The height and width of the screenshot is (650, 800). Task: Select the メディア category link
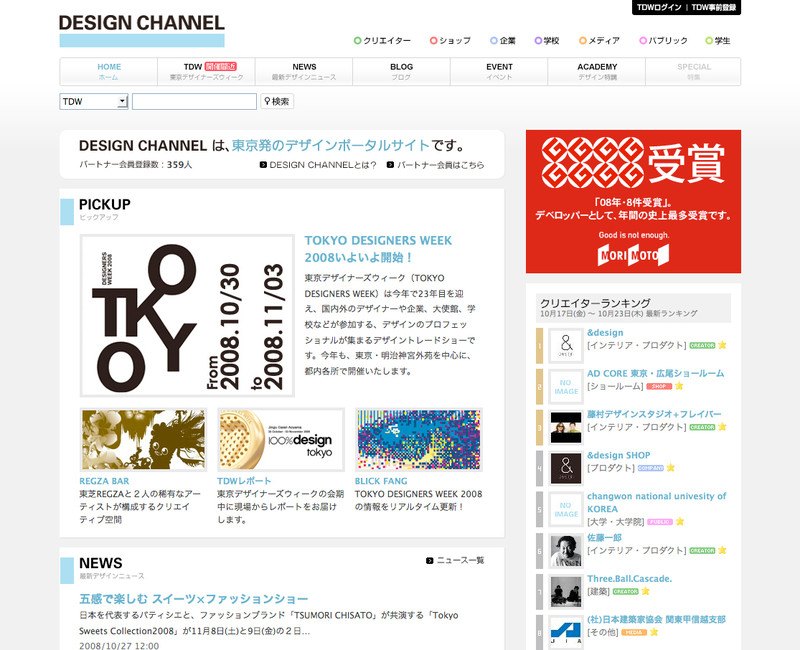(599, 40)
